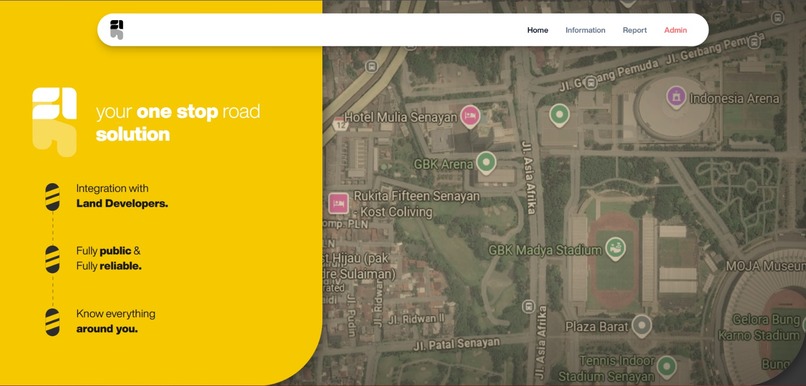Screen dimensions: 806x386
Task: Click the 'Fully public & Fully reliable.' text
Action: pyautogui.click(x=109, y=259)
